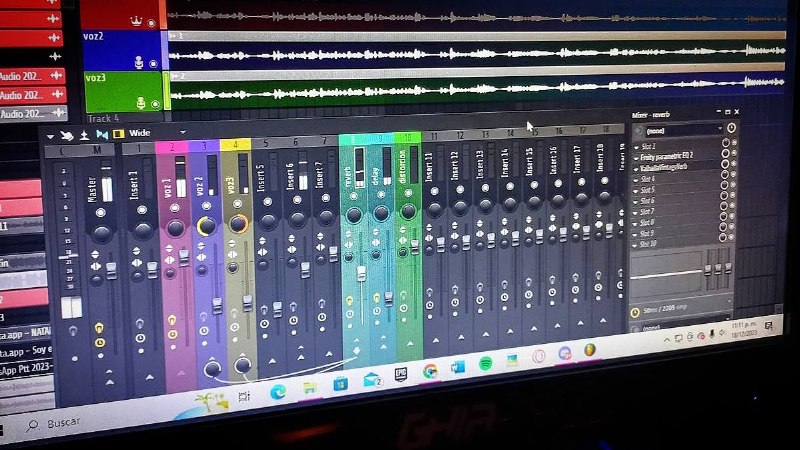The image size is (800, 450).
Task: Open Google Chrome from the taskbar
Action: 430,371
